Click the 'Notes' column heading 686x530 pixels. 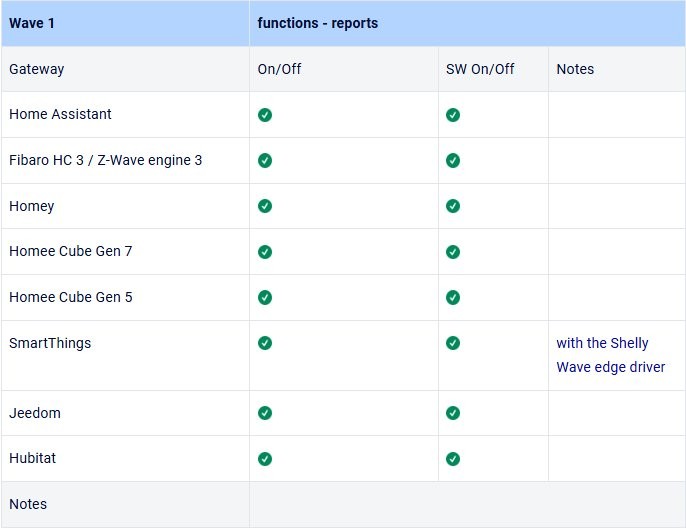575,69
